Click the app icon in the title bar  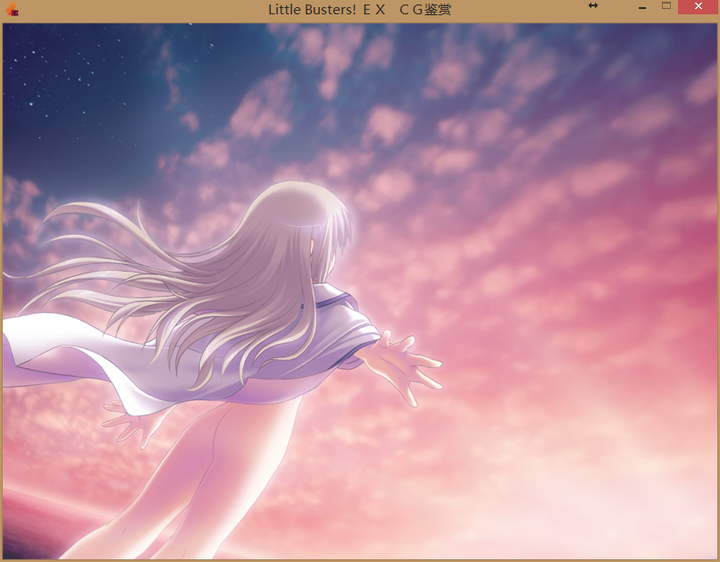pos(12,9)
